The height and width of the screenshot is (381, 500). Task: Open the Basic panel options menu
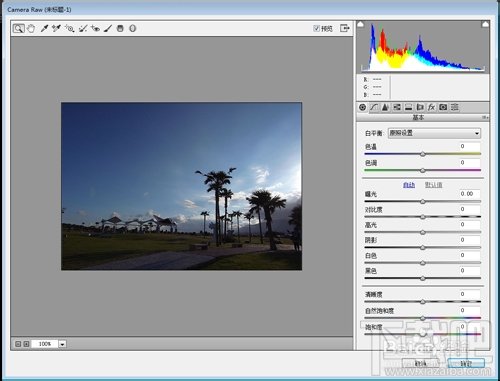click(x=485, y=117)
